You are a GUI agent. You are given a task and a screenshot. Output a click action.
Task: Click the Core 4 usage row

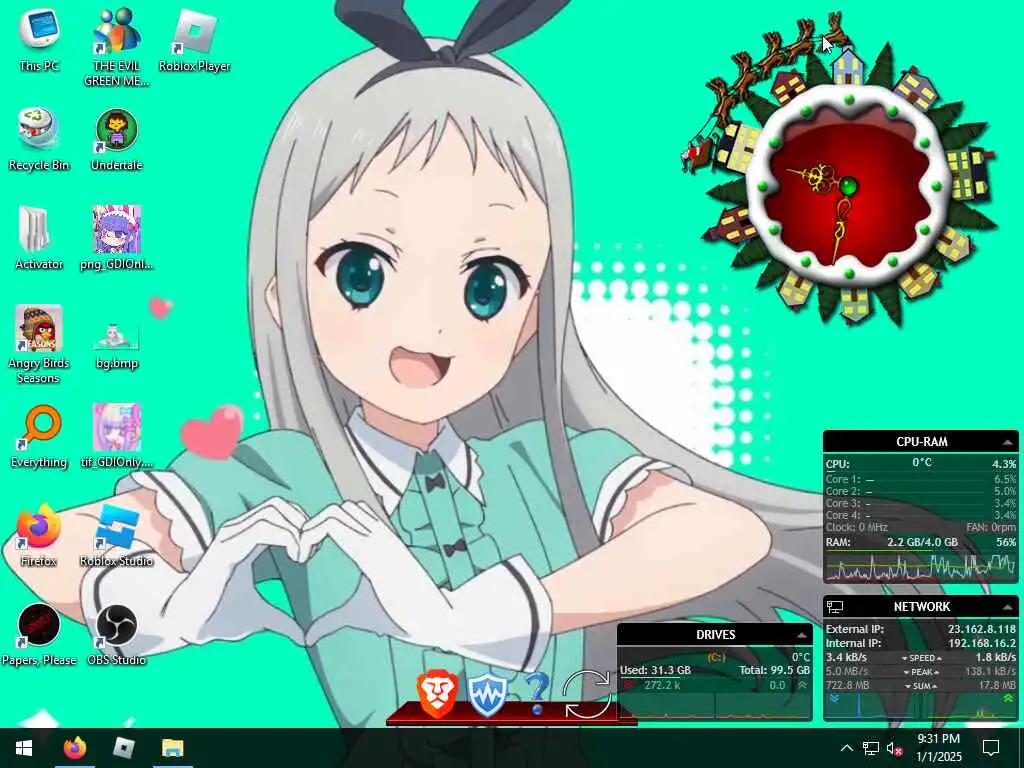(x=921, y=515)
